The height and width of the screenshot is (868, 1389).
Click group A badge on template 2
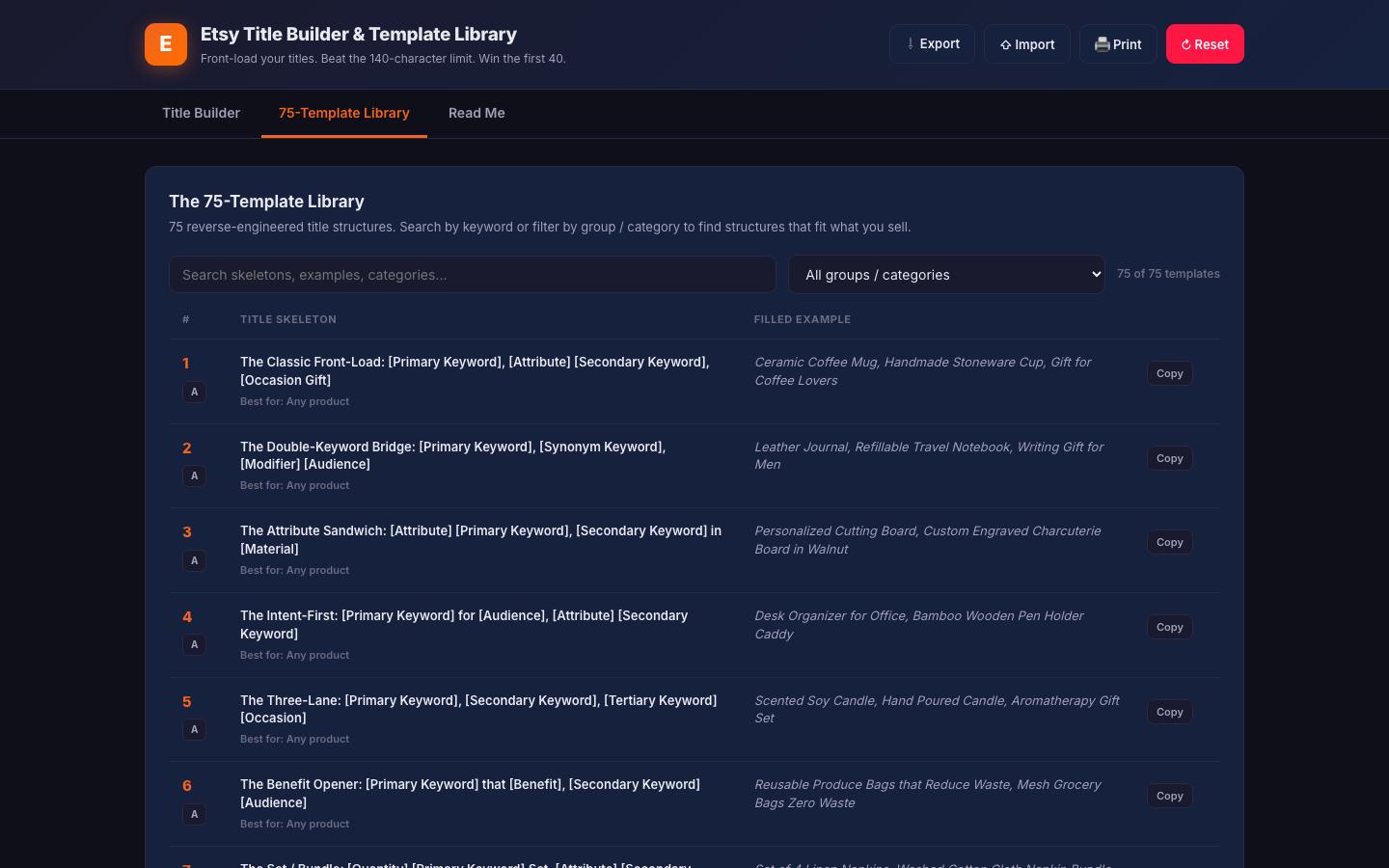[x=194, y=475]
